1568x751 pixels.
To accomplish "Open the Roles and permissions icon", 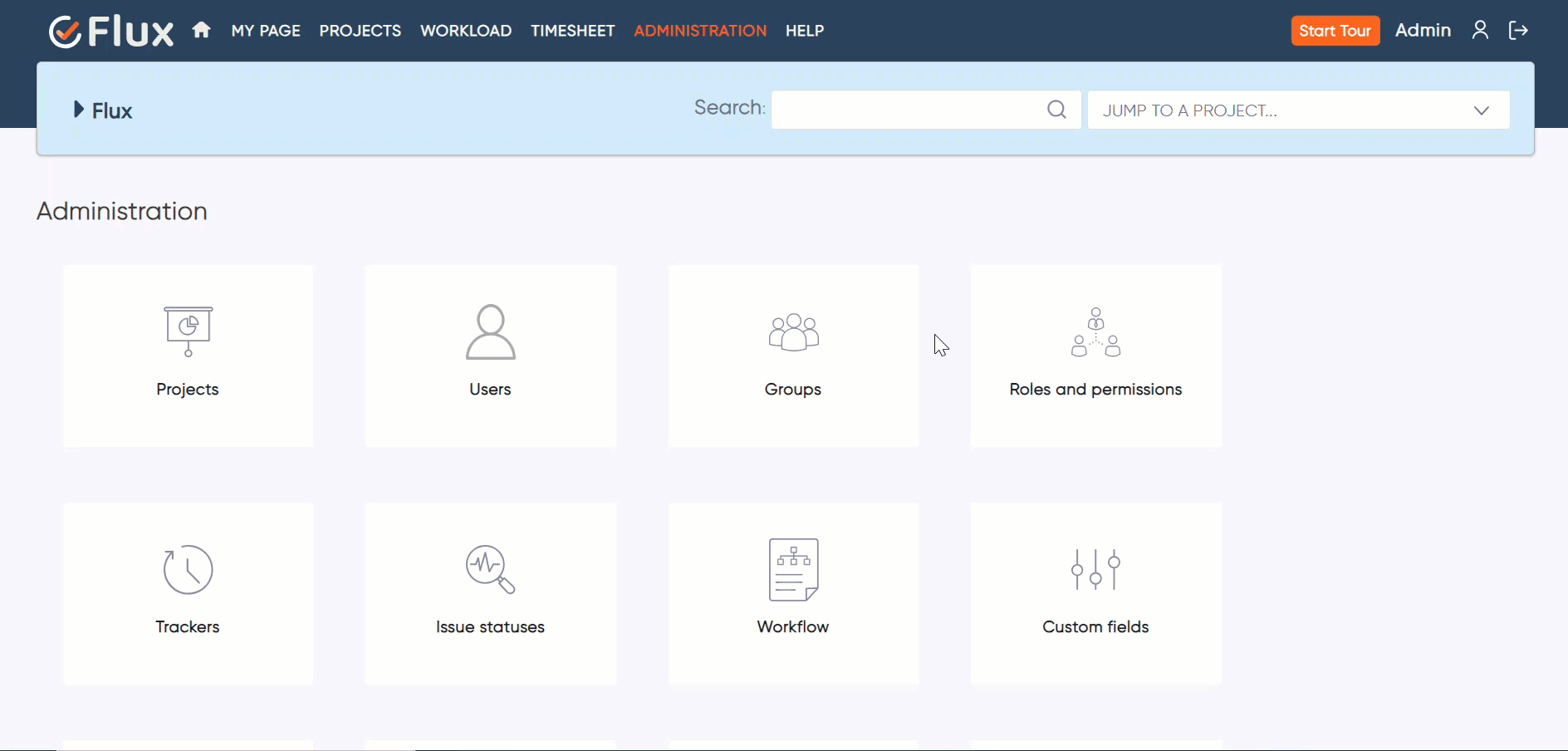I will (1095, 332).
